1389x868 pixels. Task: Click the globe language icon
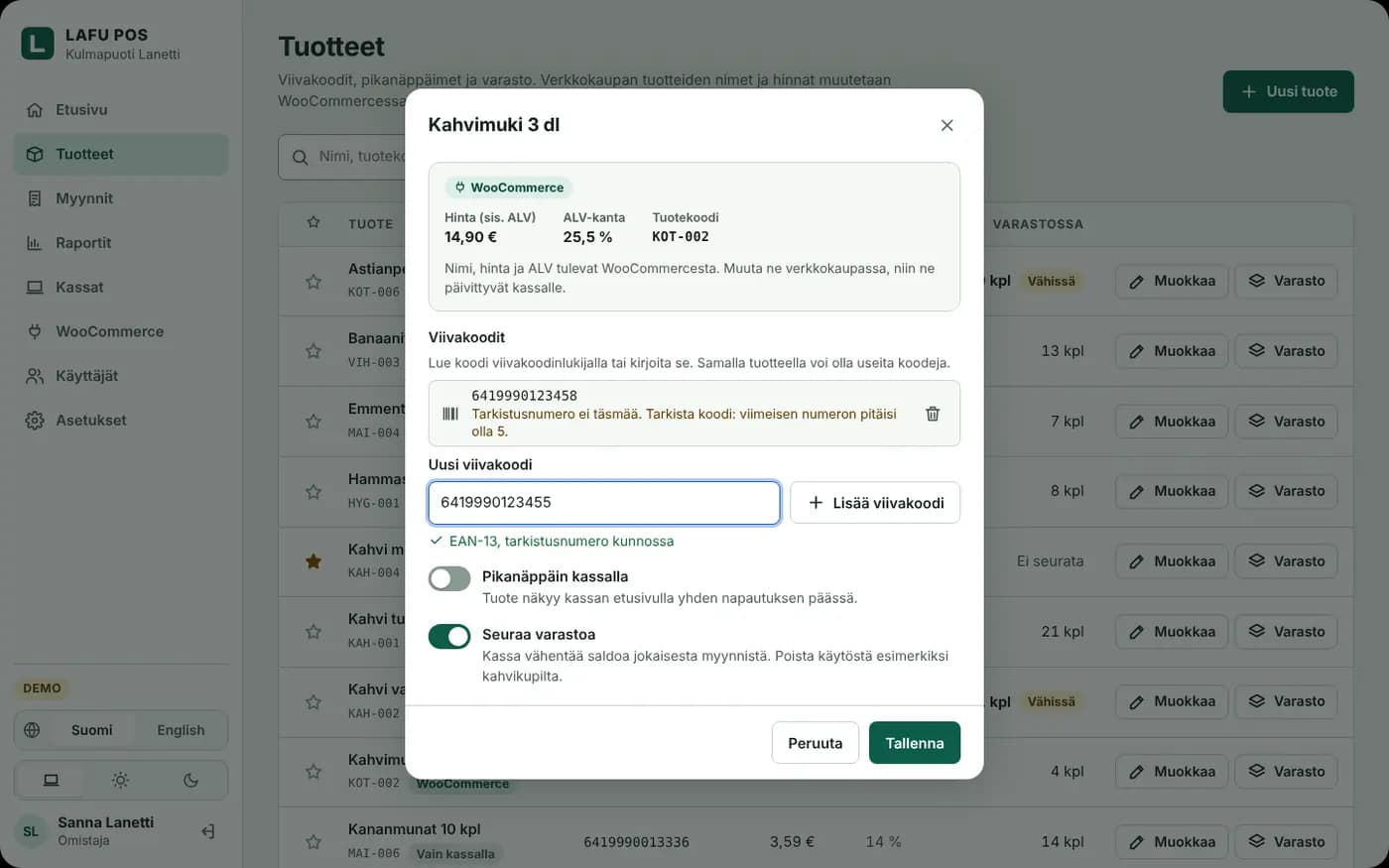(x=32, y=730)
